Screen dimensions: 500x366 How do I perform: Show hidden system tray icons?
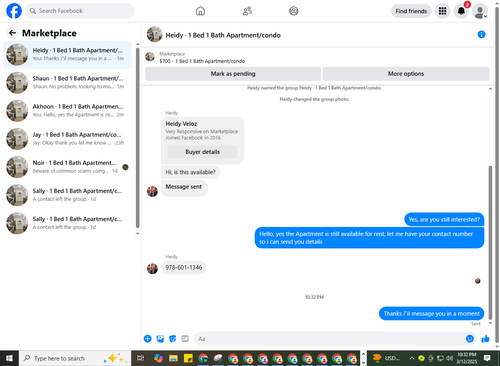(x=412, y=358)
